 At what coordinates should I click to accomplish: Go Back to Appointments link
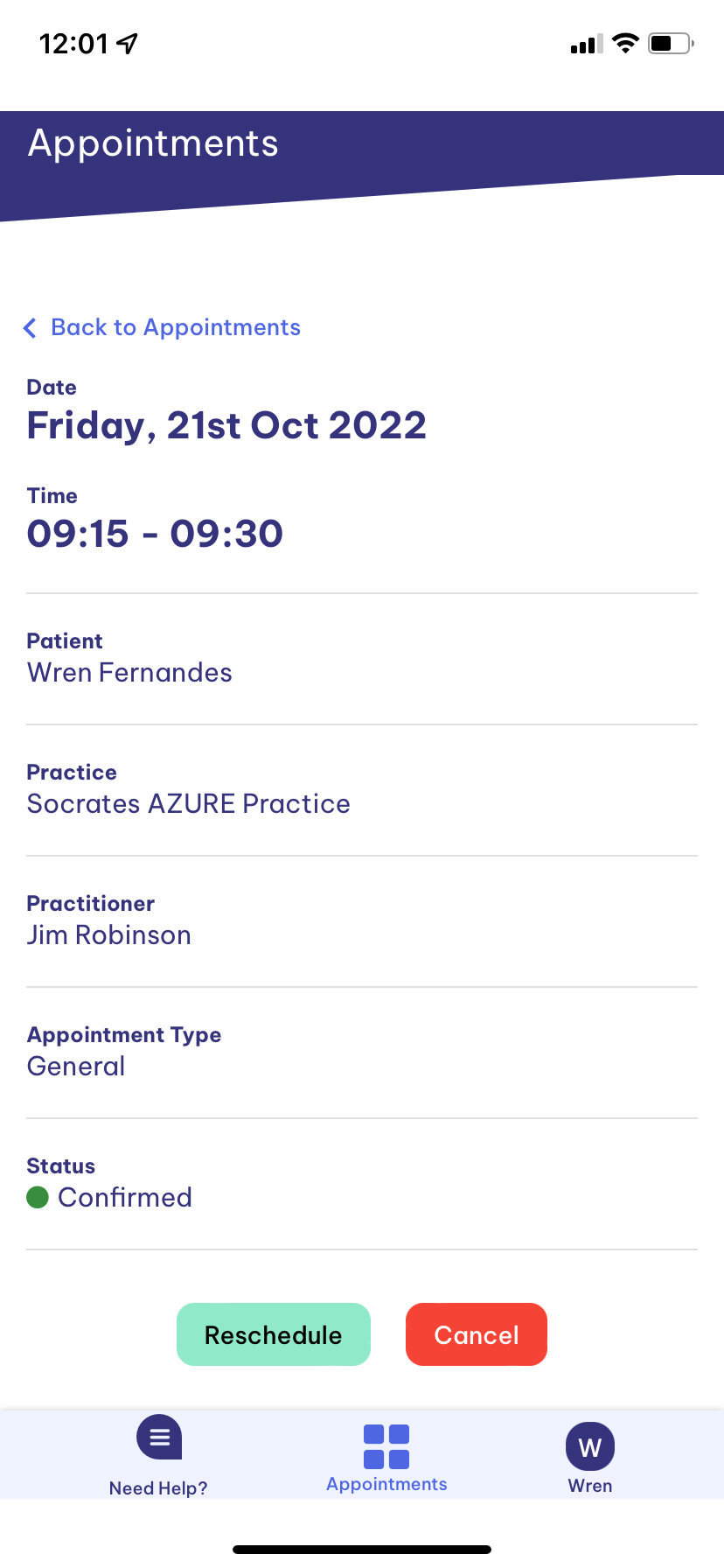pos(176,327)
